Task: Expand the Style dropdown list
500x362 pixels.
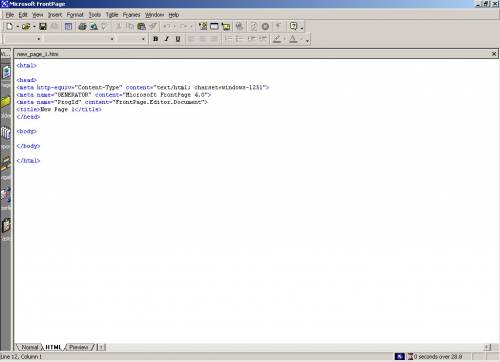Action: pyautogui.click(x=39, y=39)
